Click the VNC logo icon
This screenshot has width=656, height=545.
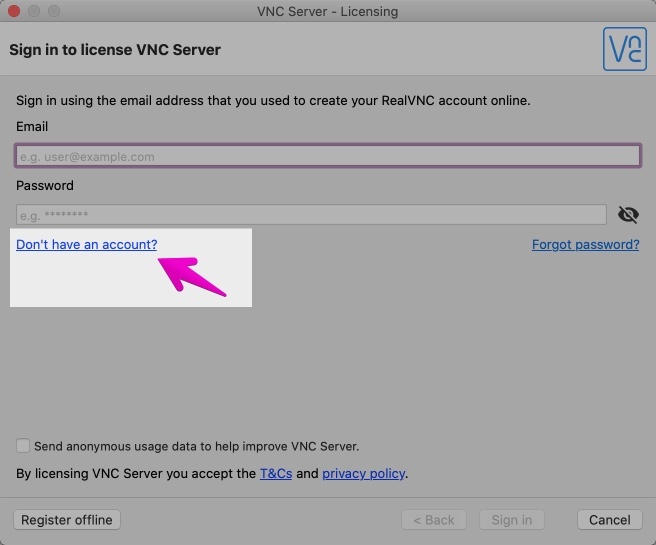[625, 49]
